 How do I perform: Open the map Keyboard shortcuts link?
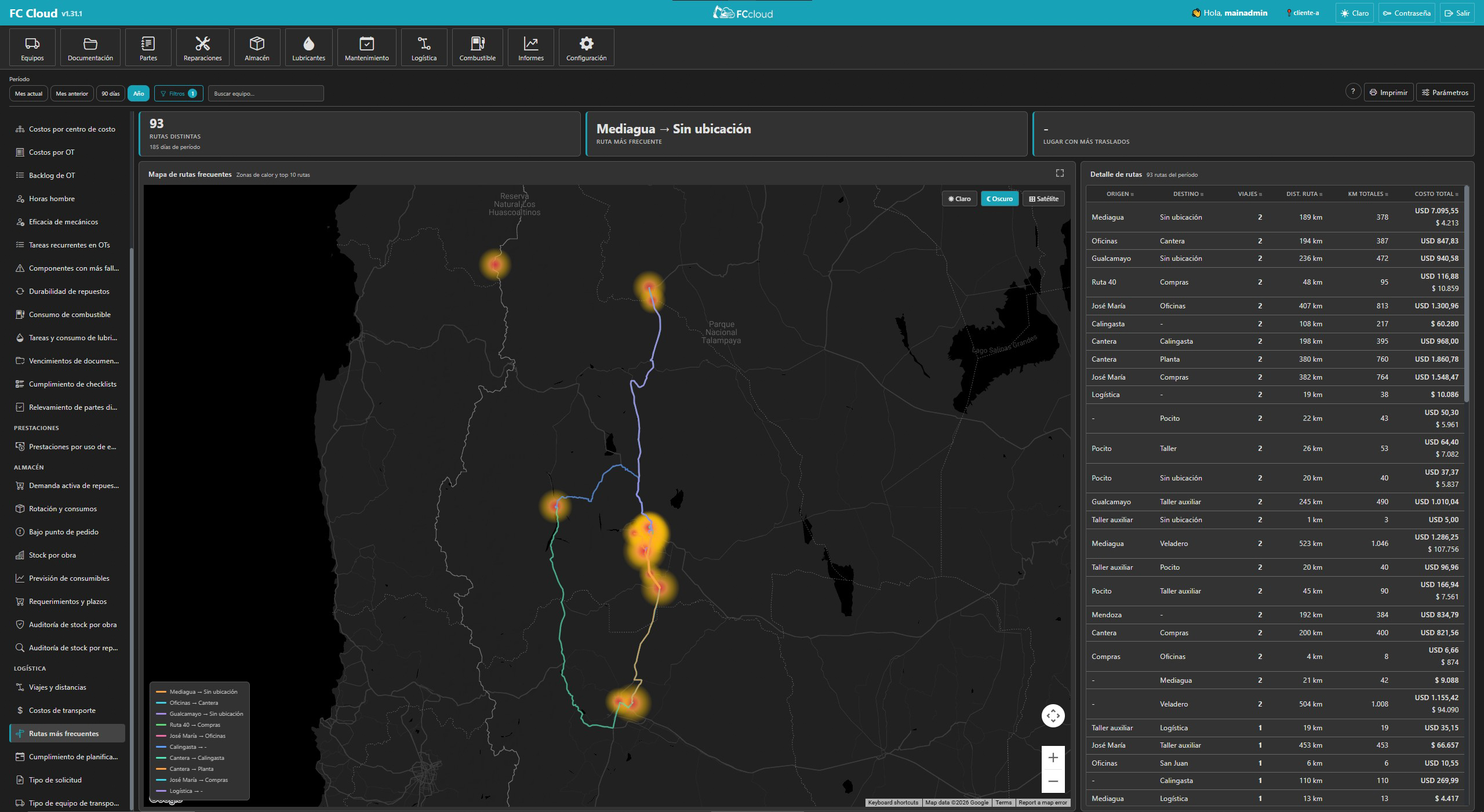(x=893, y=803)
